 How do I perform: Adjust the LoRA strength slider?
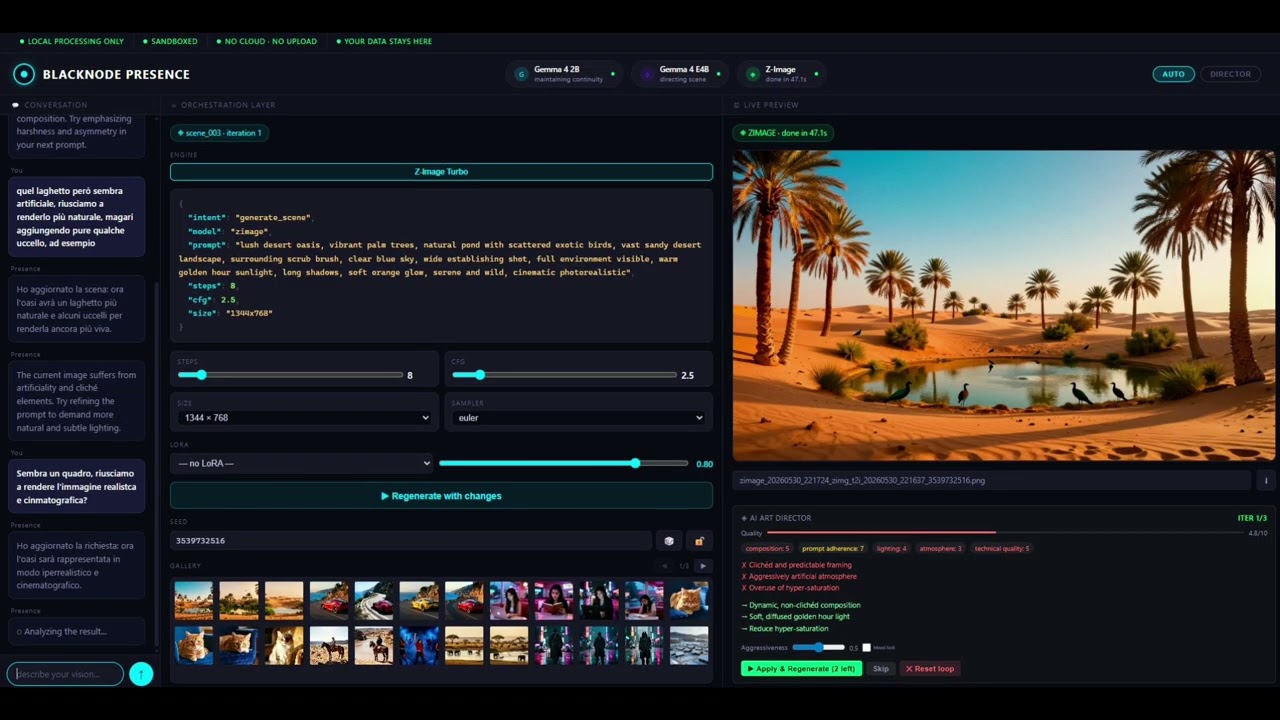pyautogui.click(x=563, y=463)
